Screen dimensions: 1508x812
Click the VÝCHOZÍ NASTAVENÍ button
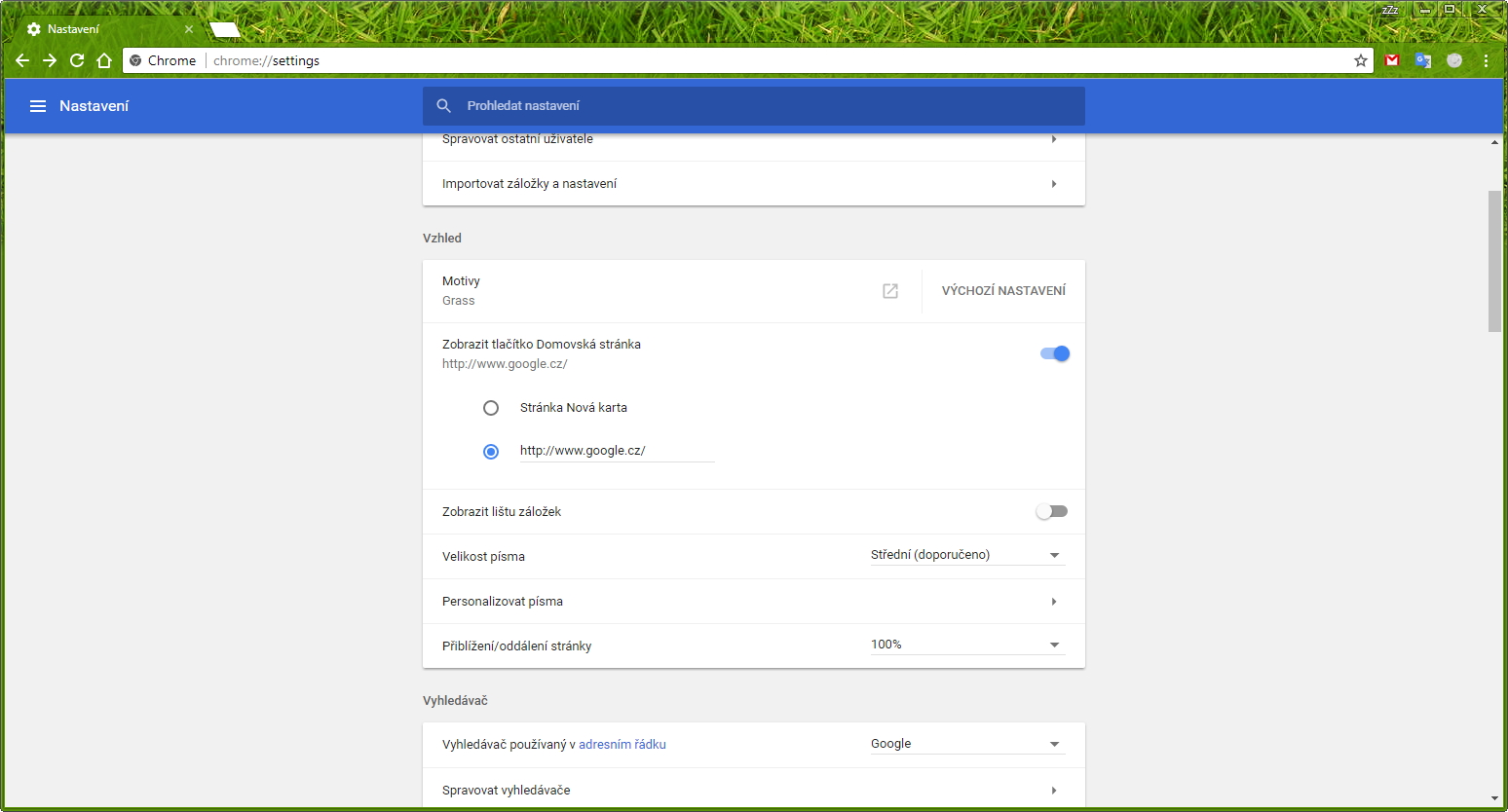click(x=1003, y=291)
